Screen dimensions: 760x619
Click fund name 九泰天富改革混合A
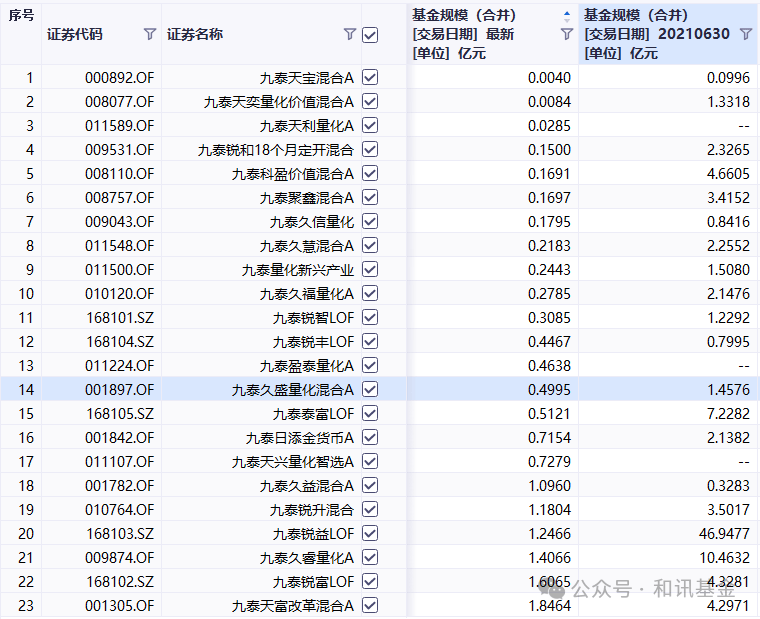[x=293, y=605]
